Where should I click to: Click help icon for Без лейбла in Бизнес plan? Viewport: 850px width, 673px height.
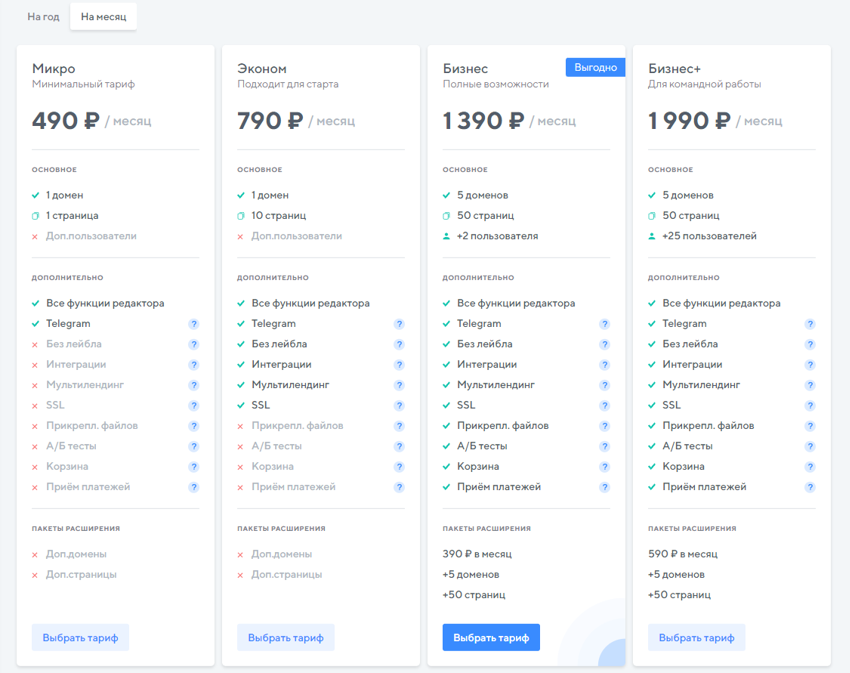(x=604, y=344)
